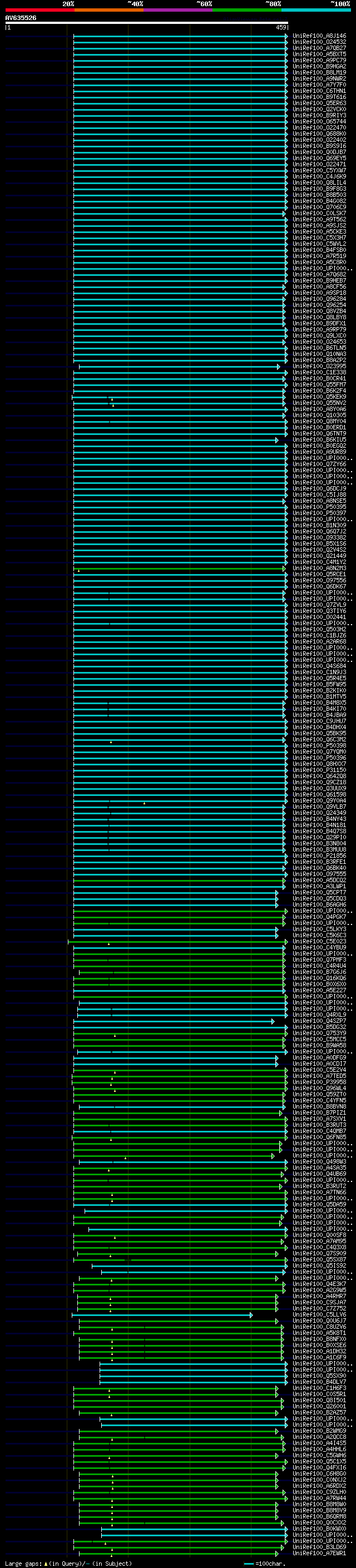Click UniRef100_A5DCQ2 label
This screenshot has height=1568, width=356.
pos(319,880)
